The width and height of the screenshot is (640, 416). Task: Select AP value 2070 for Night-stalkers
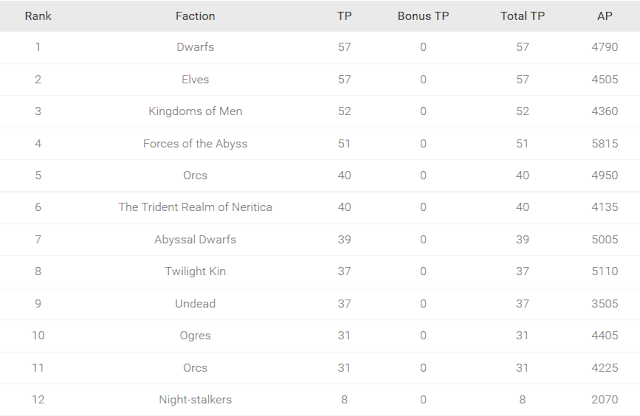tap(607, 399)
